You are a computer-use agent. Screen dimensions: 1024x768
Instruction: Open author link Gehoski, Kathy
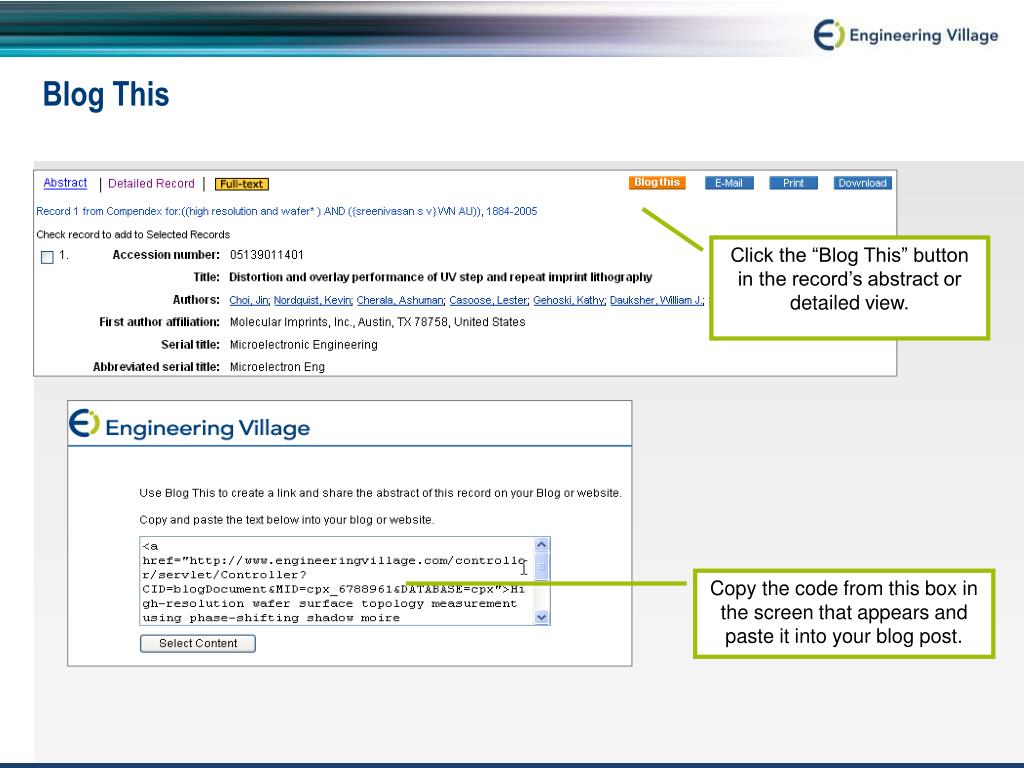click(x=569, y=300)
